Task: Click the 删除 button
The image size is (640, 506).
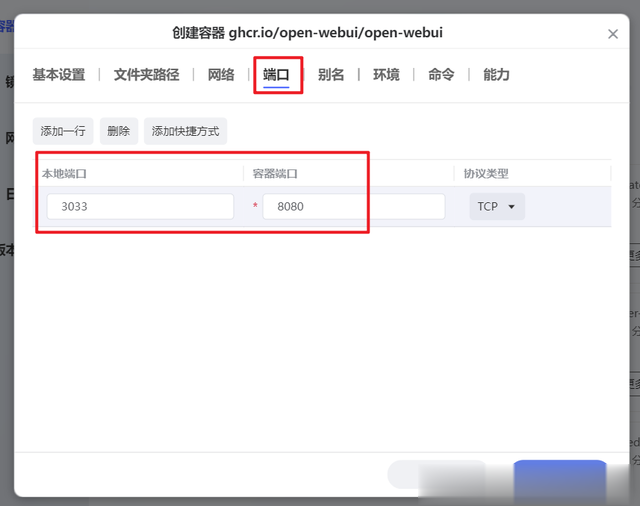Action: pyautogui.click(x=119, y=131)
